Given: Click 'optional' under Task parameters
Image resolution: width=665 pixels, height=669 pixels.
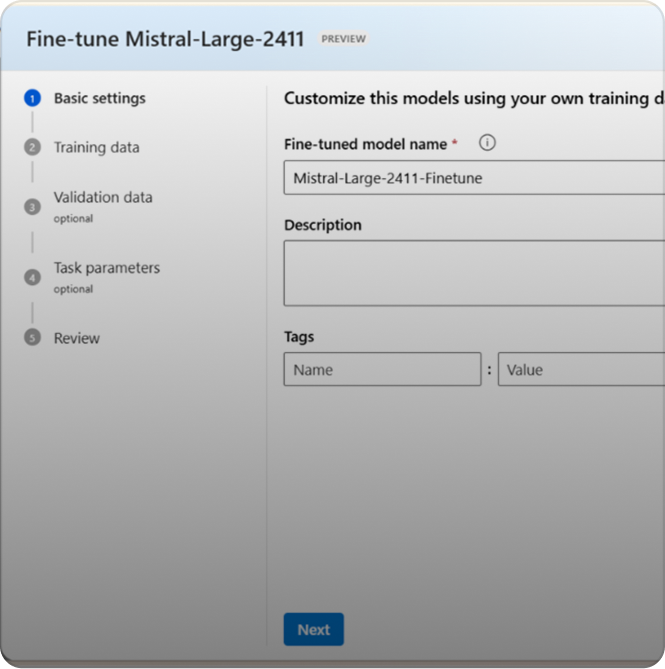Looking at the screenshot, I should (x=73, y=289).
